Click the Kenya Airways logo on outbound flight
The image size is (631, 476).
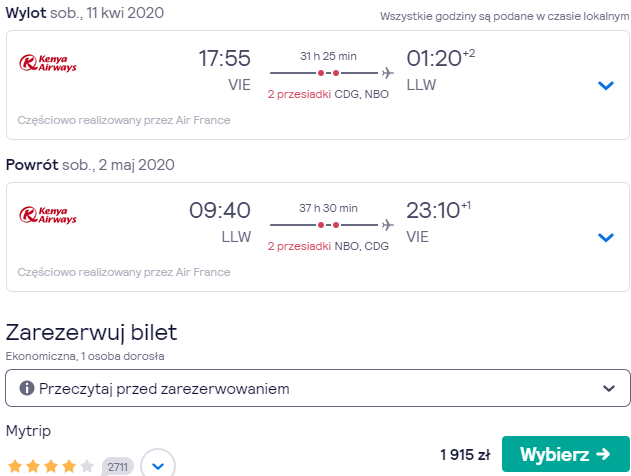[48, 63]
